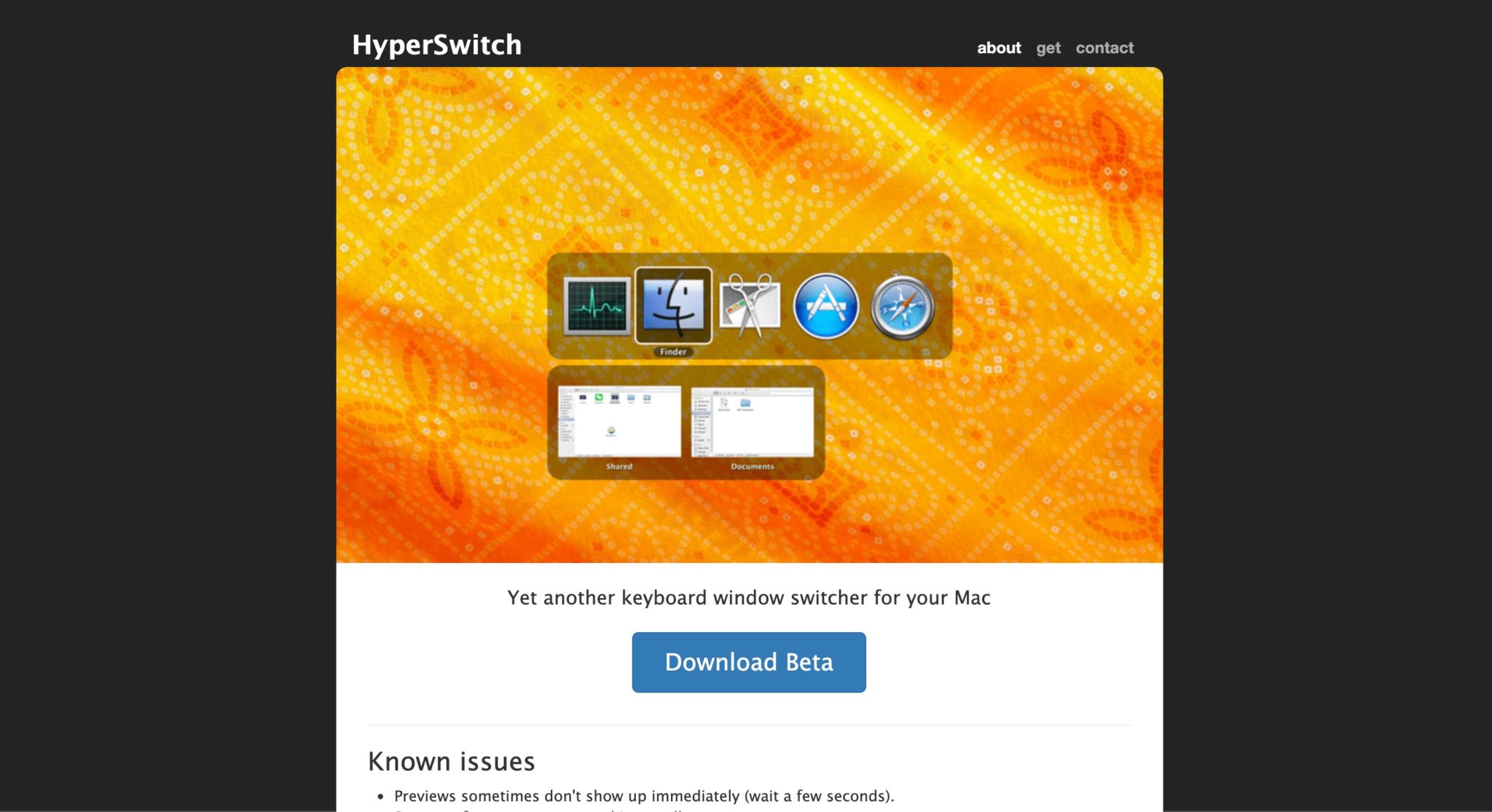This screenshot has height=812, width=1492.
Task: Click the App Store icon
Action: [825, 306]
